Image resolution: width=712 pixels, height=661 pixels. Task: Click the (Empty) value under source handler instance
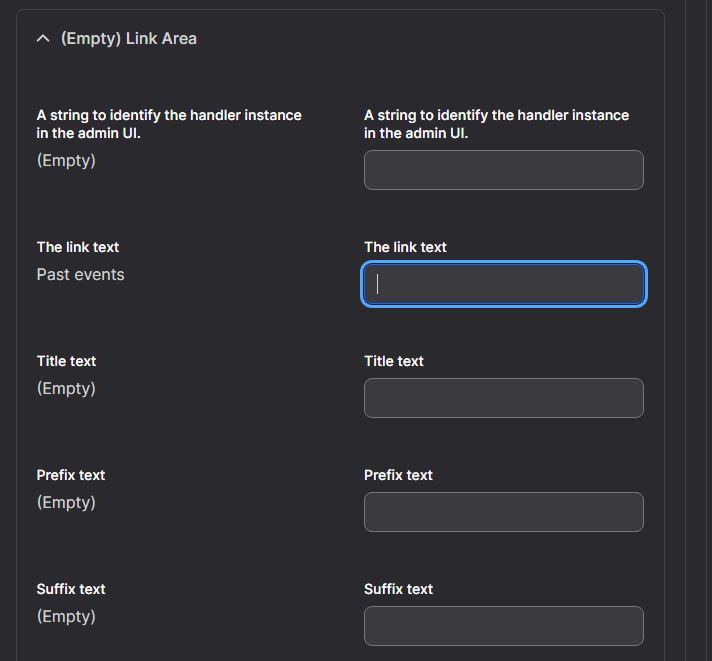pyautogui.click(x=66, y=161)
